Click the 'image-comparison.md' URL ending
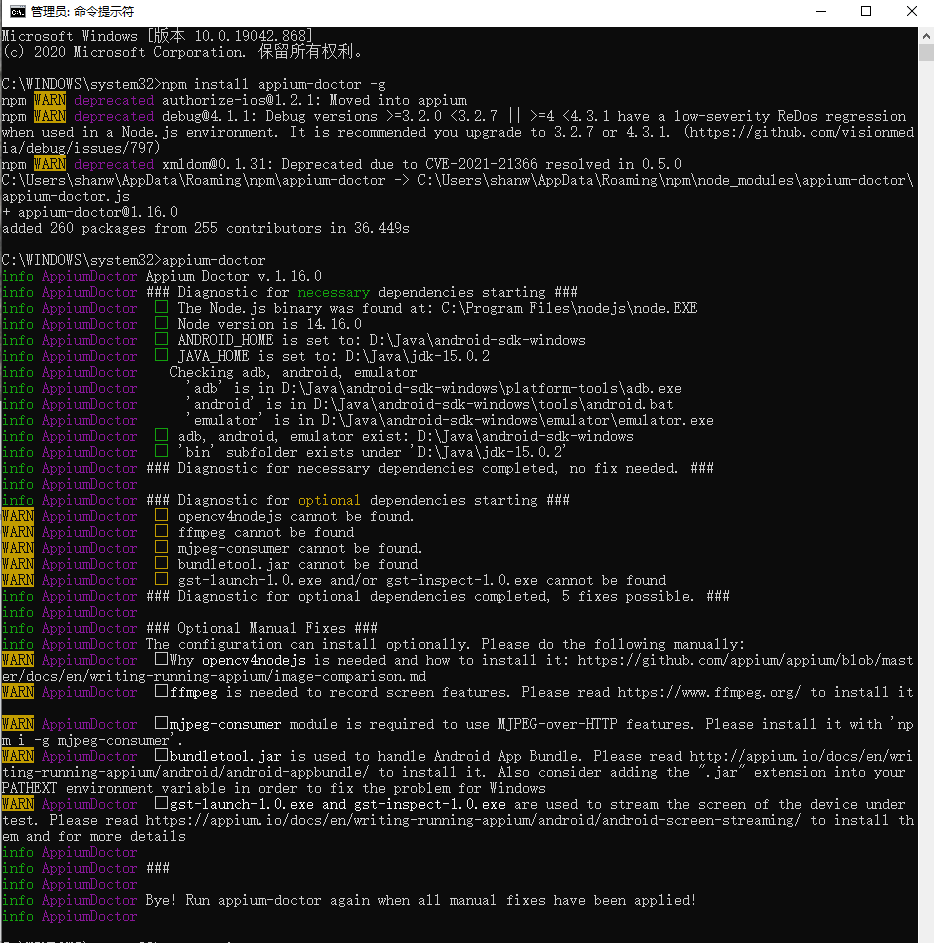Image resolution: width=934 pixels, height=943 pixels. tap(350, 677)
